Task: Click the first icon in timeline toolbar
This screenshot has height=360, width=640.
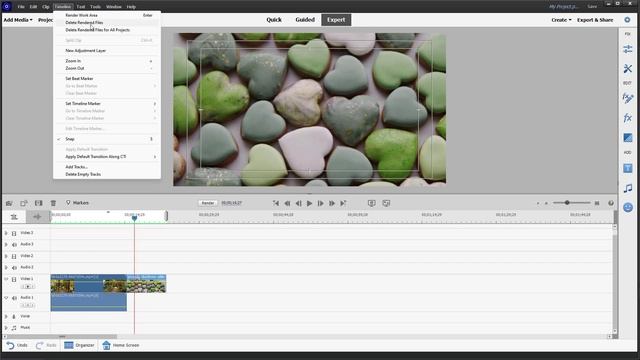Action: pyautogui.click(x=9, y=203)
